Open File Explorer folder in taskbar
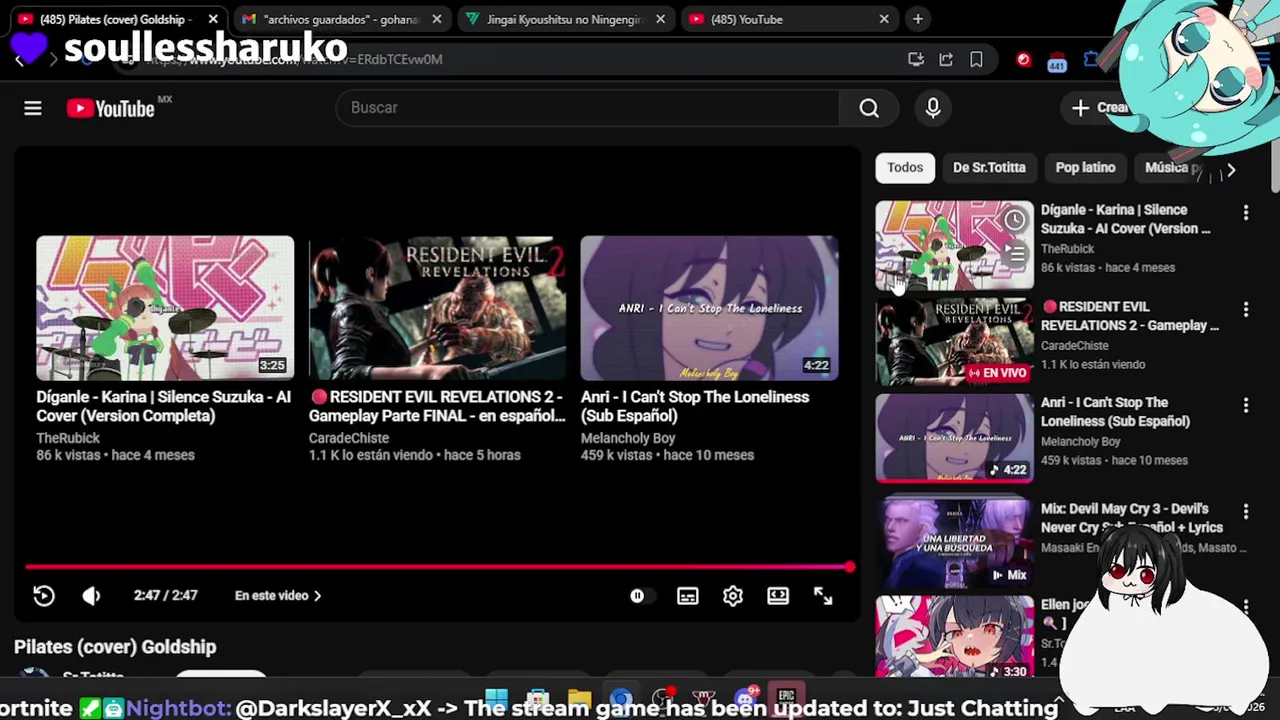The width and height of the screenshot is (1280, 720). click(580, 698)
